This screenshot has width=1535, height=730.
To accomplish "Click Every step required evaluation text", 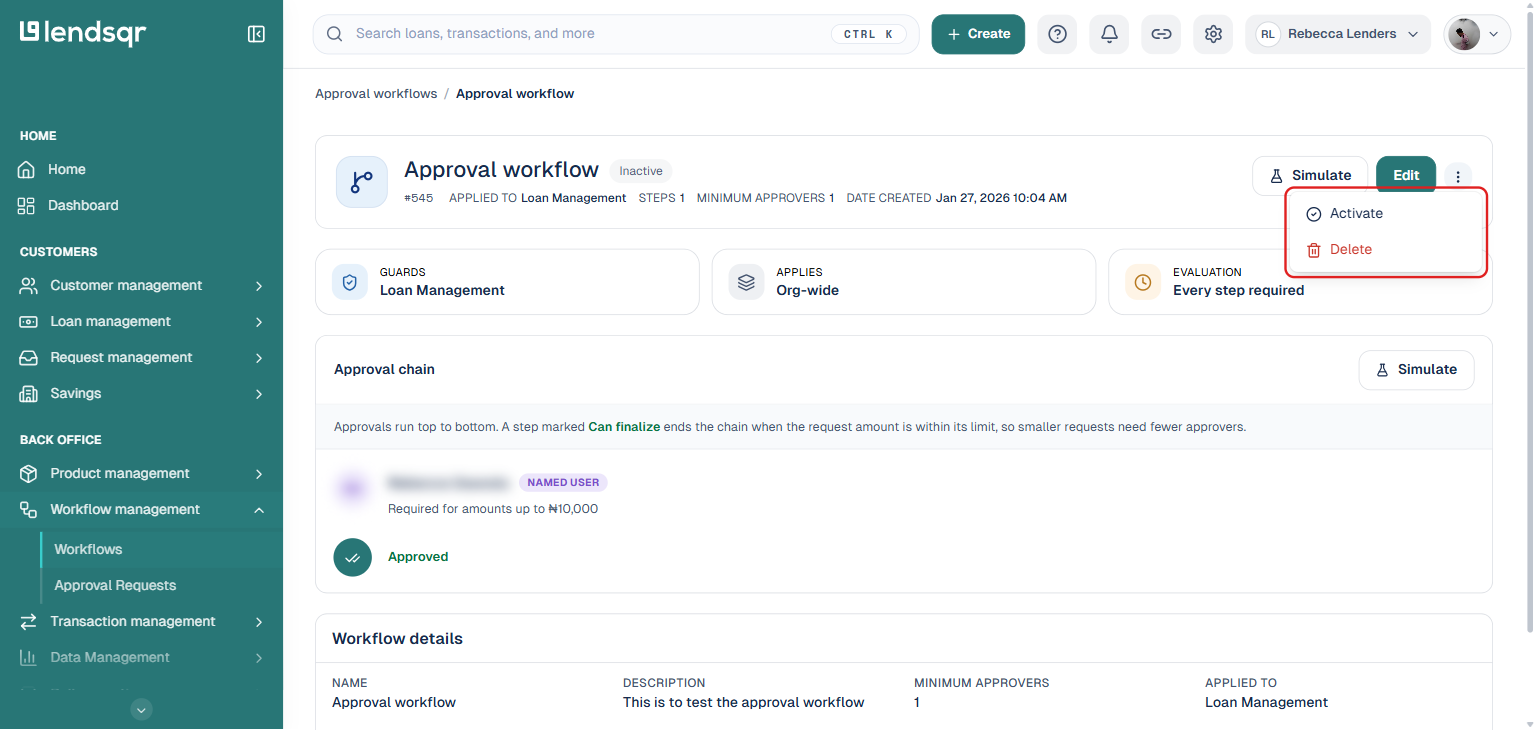I will 1238,290.
